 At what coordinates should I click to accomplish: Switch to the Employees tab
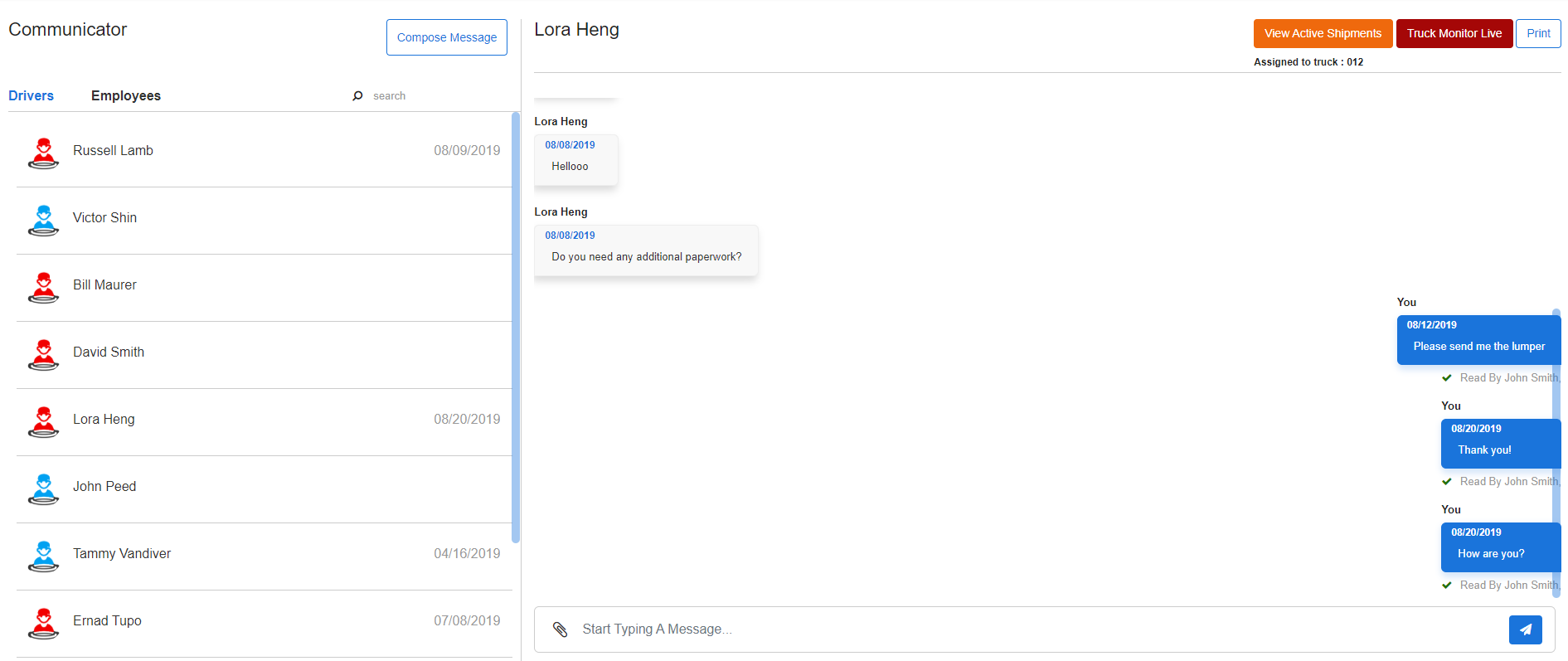click(x=126, y=95)
